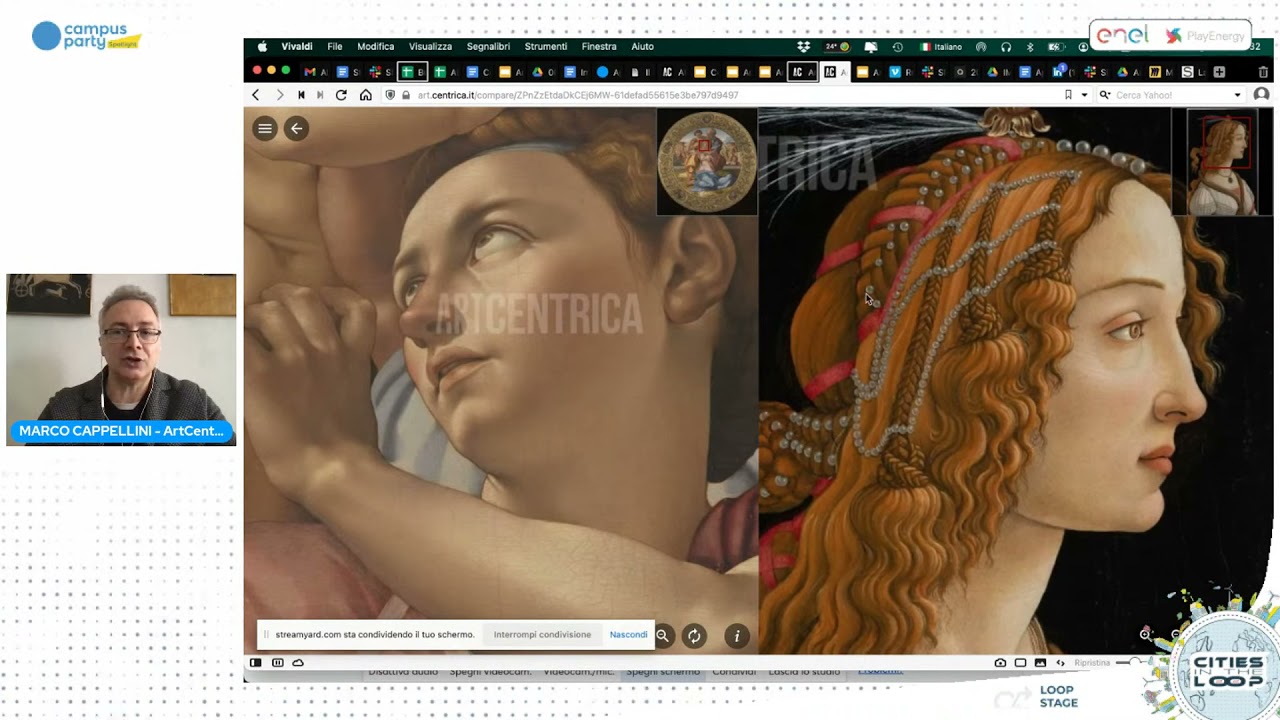1280x720 pixels.
Task: Open the tracker blocker shield icon
Action: point(390,95)
